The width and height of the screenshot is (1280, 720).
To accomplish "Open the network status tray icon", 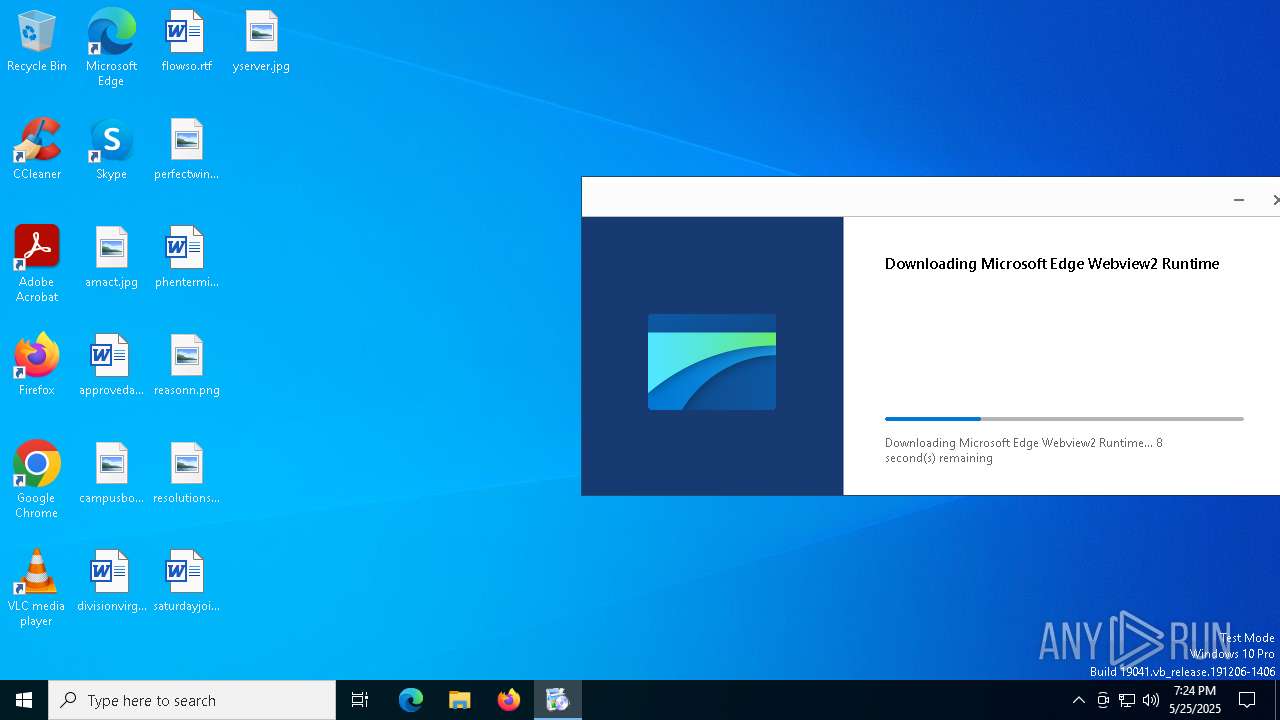I will click(1127, 700).
